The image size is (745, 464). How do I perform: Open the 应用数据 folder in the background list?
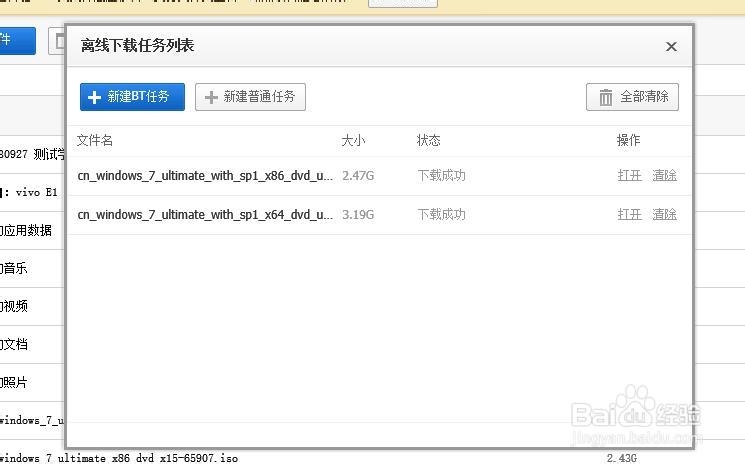pyautogui.click(x=26, y=230)
